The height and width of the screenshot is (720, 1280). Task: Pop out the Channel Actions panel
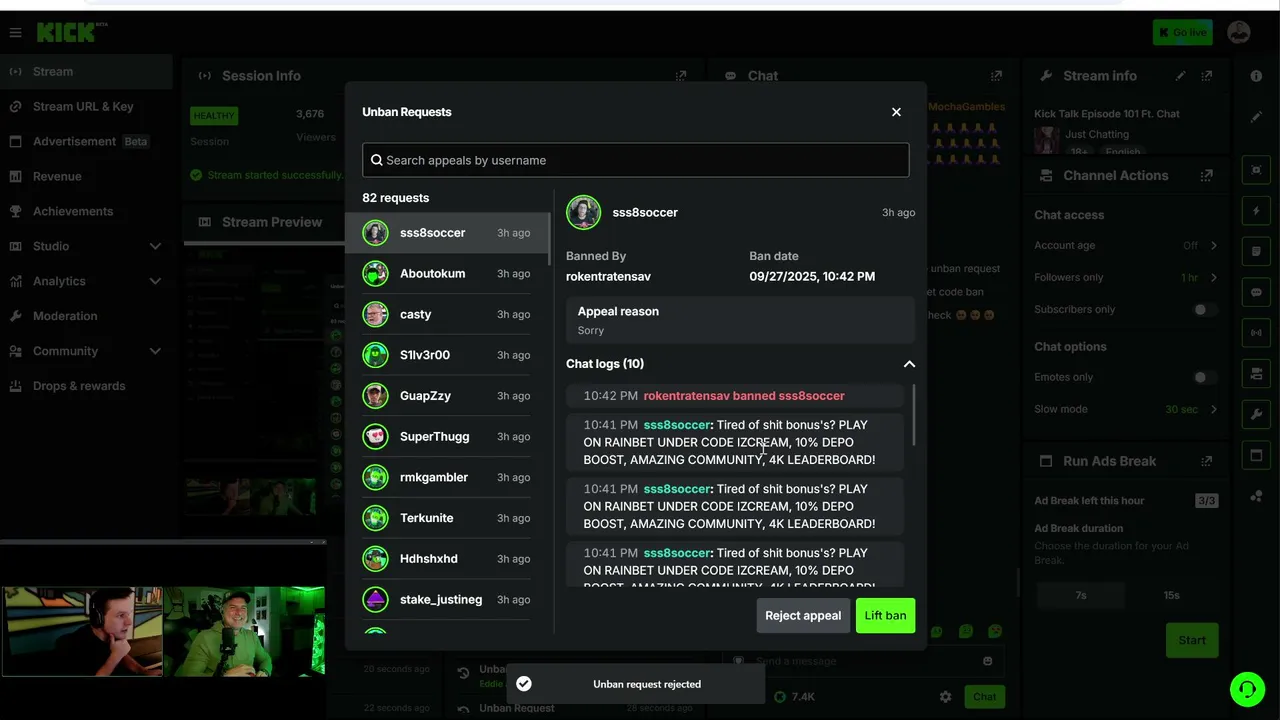pos(1207,176)
